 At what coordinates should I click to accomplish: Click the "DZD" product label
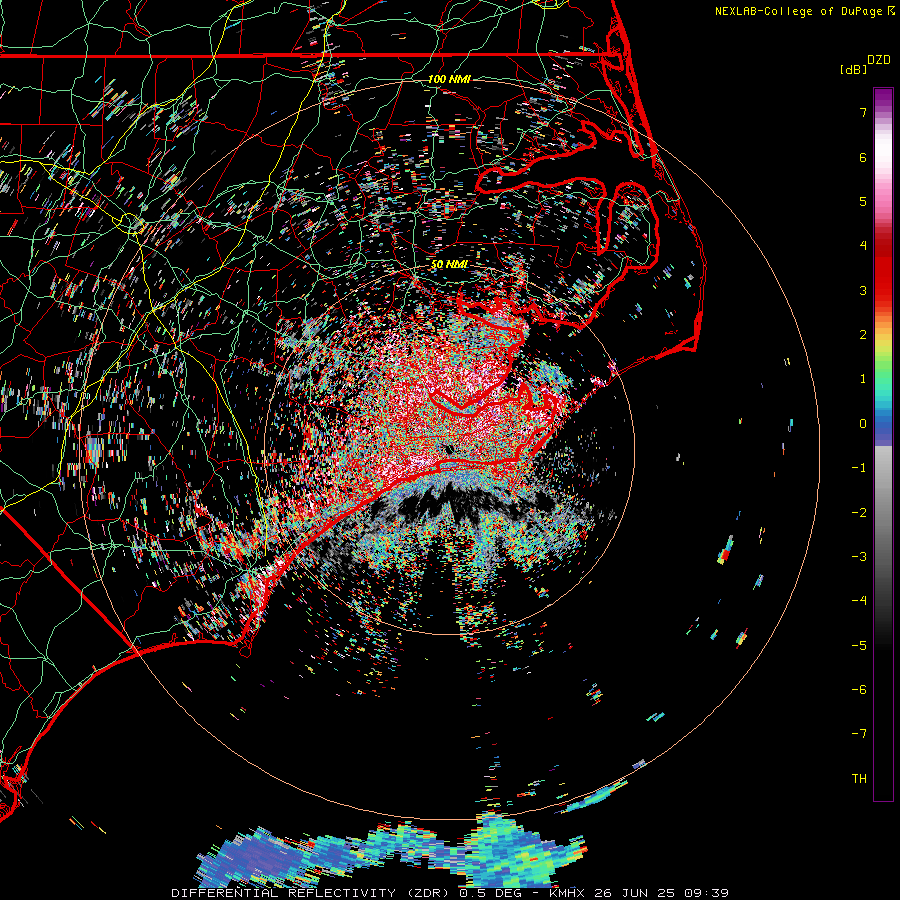pos(879,60)
